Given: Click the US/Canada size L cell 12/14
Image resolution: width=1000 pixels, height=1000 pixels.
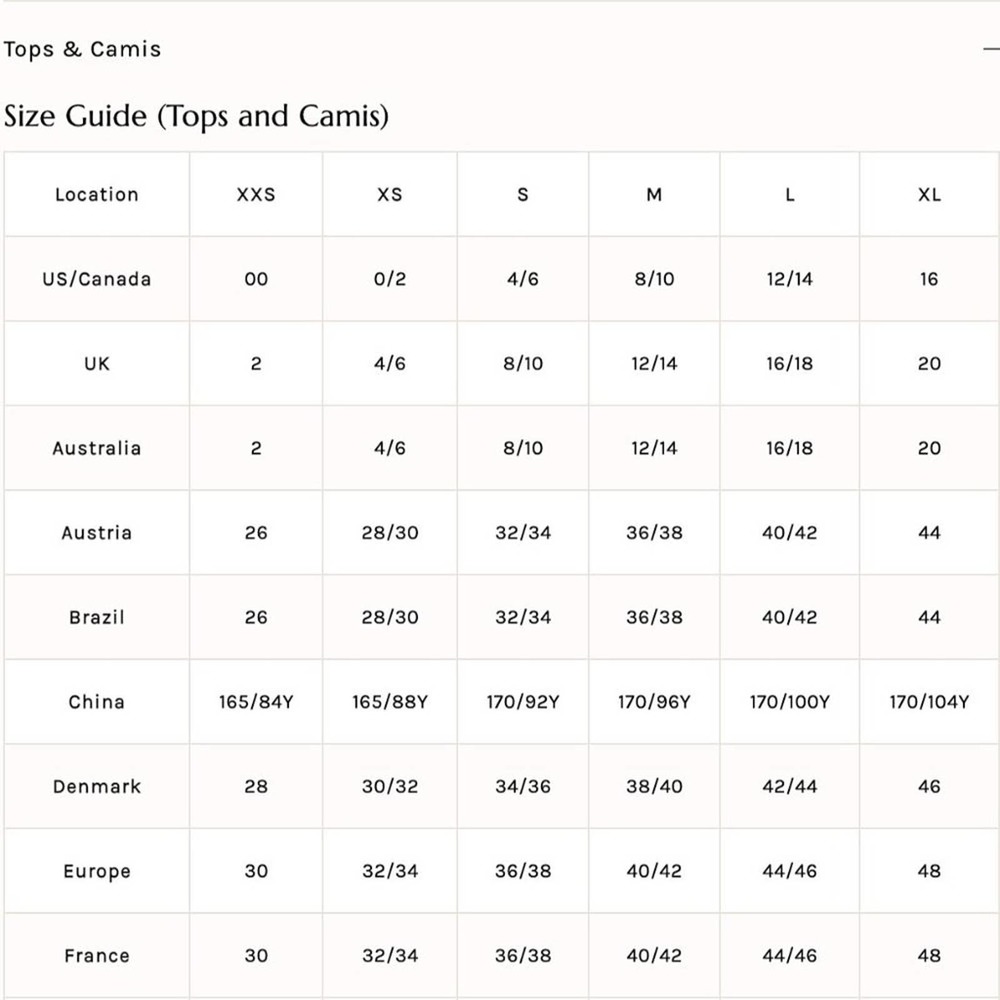Looking at the screenshot, I should (789, 279).
